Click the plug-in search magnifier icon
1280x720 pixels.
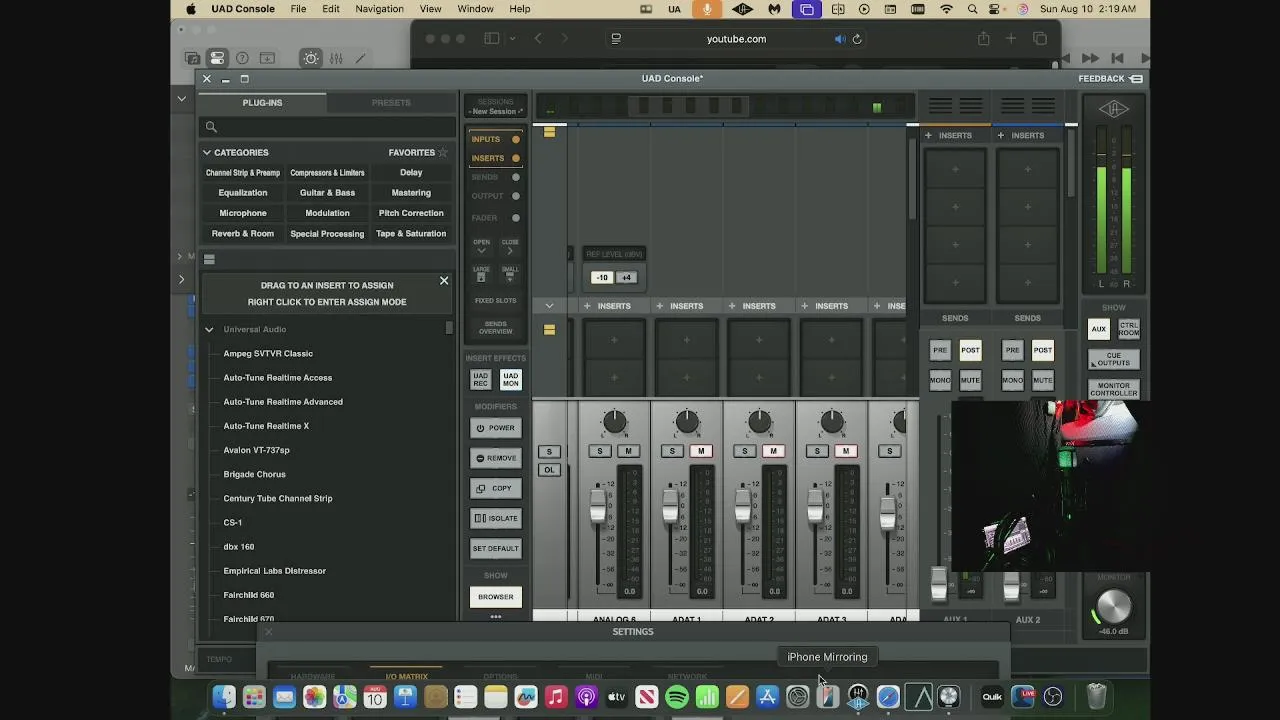(x=211, y=127)
